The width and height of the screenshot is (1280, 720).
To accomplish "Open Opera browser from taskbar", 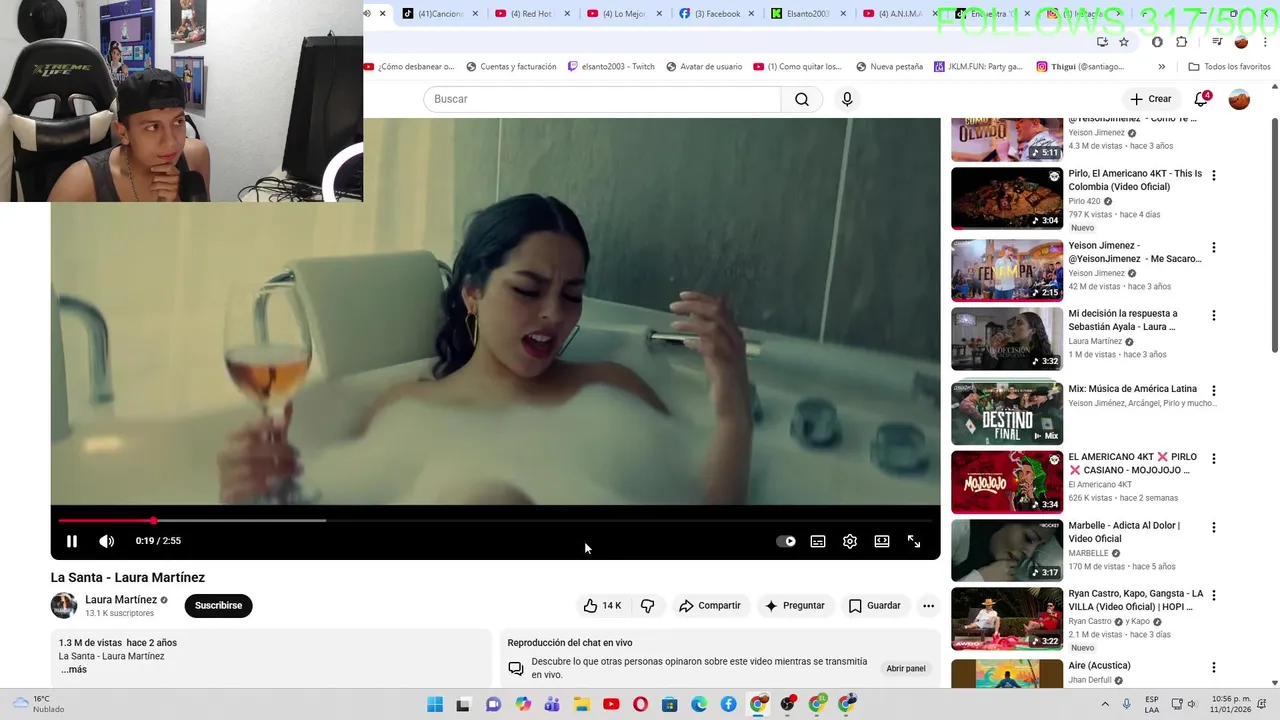I will tap(641, 704).
